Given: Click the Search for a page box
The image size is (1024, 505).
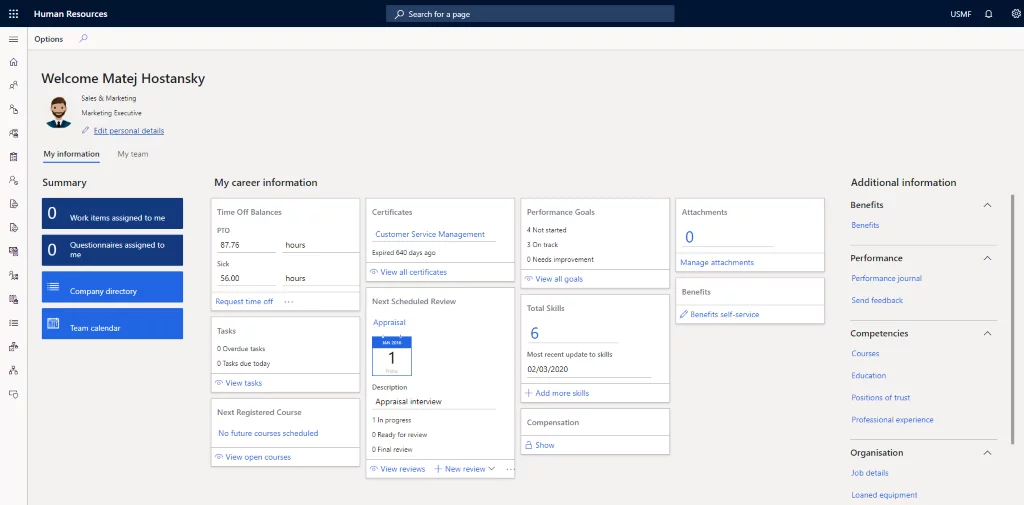Looking at the screenshot, I should (x=530, y=14).
